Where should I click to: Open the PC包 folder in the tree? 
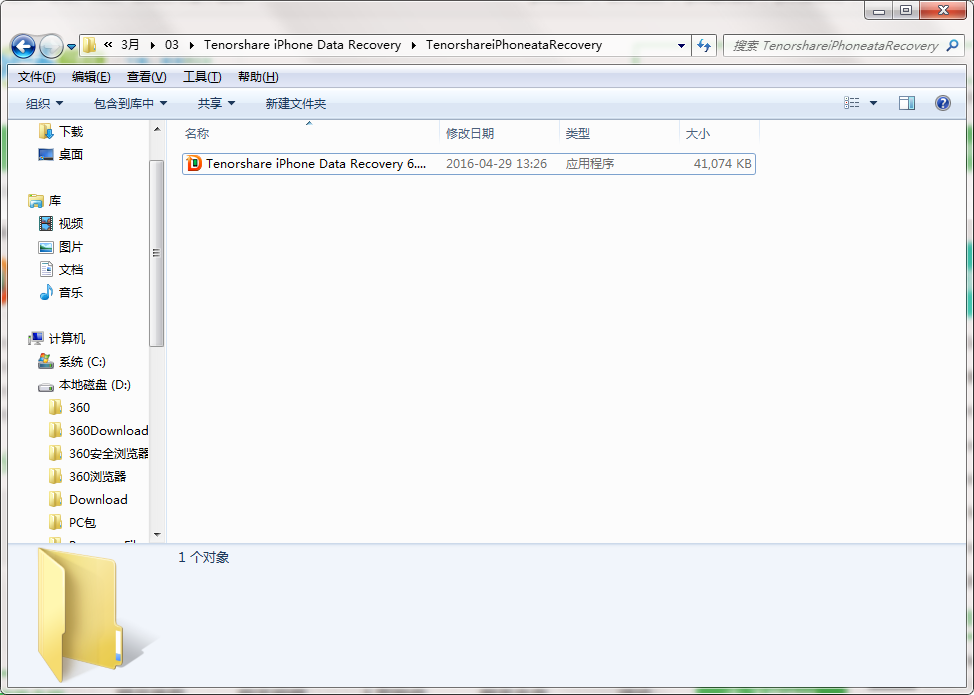pyautogui.click(x=83, y=523)
